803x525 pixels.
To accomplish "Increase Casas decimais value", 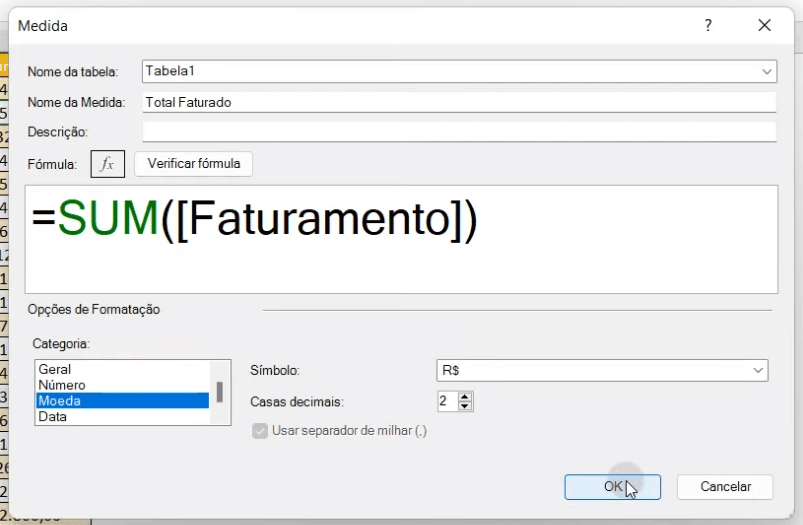I will coord(465,397).
